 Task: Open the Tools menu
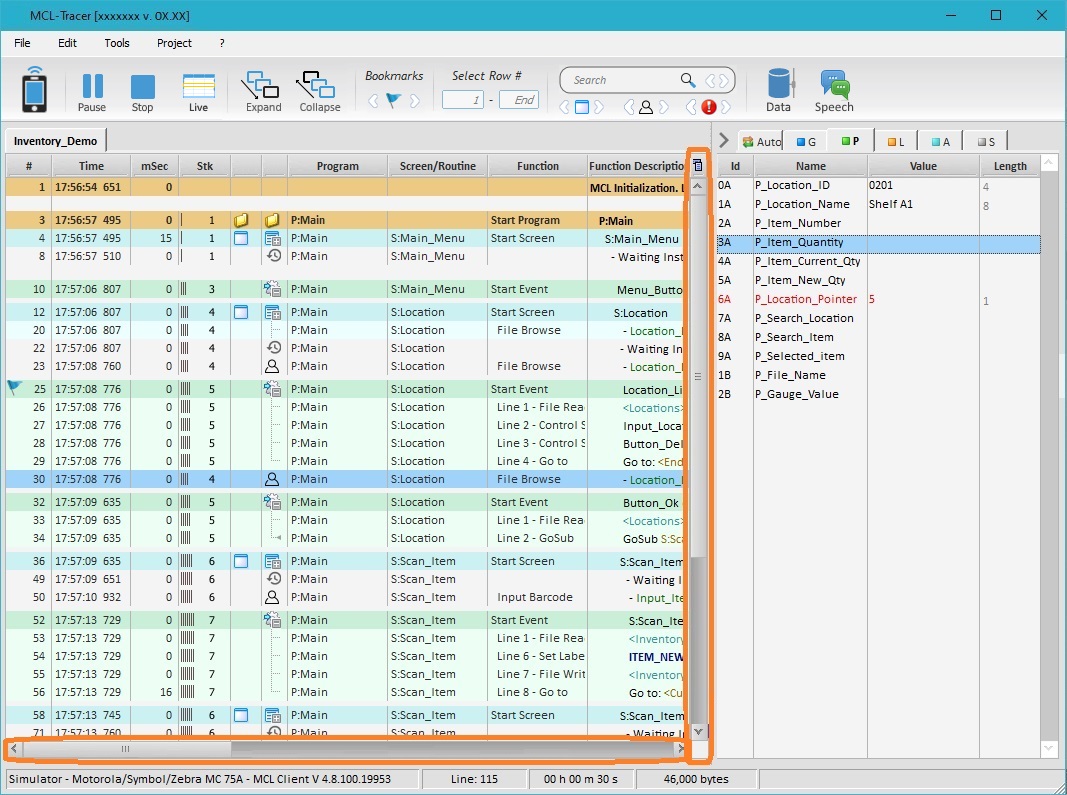coord(117,43)
